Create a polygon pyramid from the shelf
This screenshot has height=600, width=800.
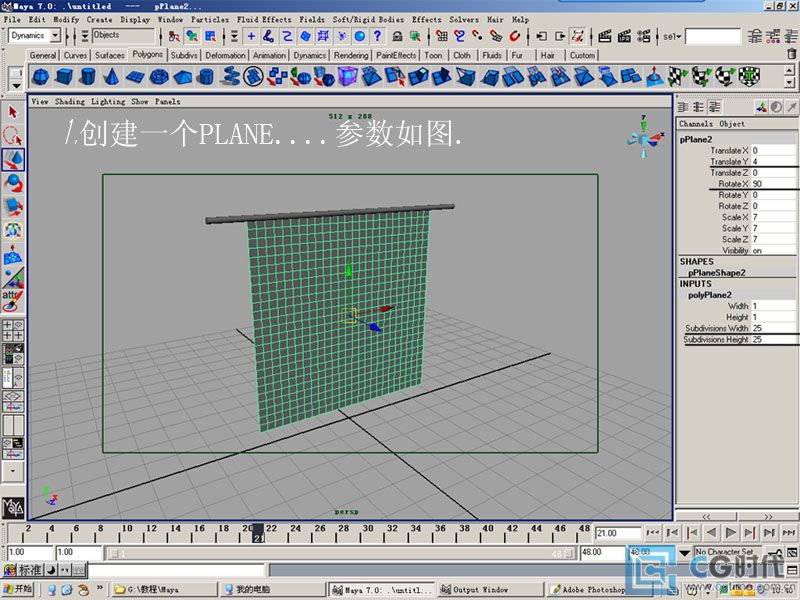183,77
